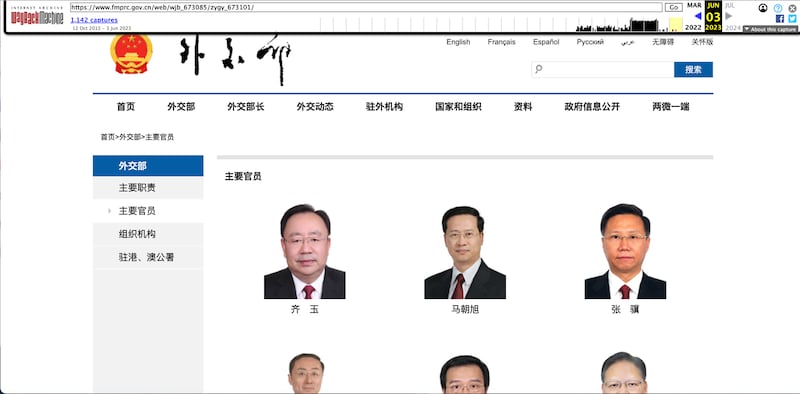The height and width of the screenshot is (394, 800).
Task: Open the Wayback user account icon
Action: (x=763, y=8)
